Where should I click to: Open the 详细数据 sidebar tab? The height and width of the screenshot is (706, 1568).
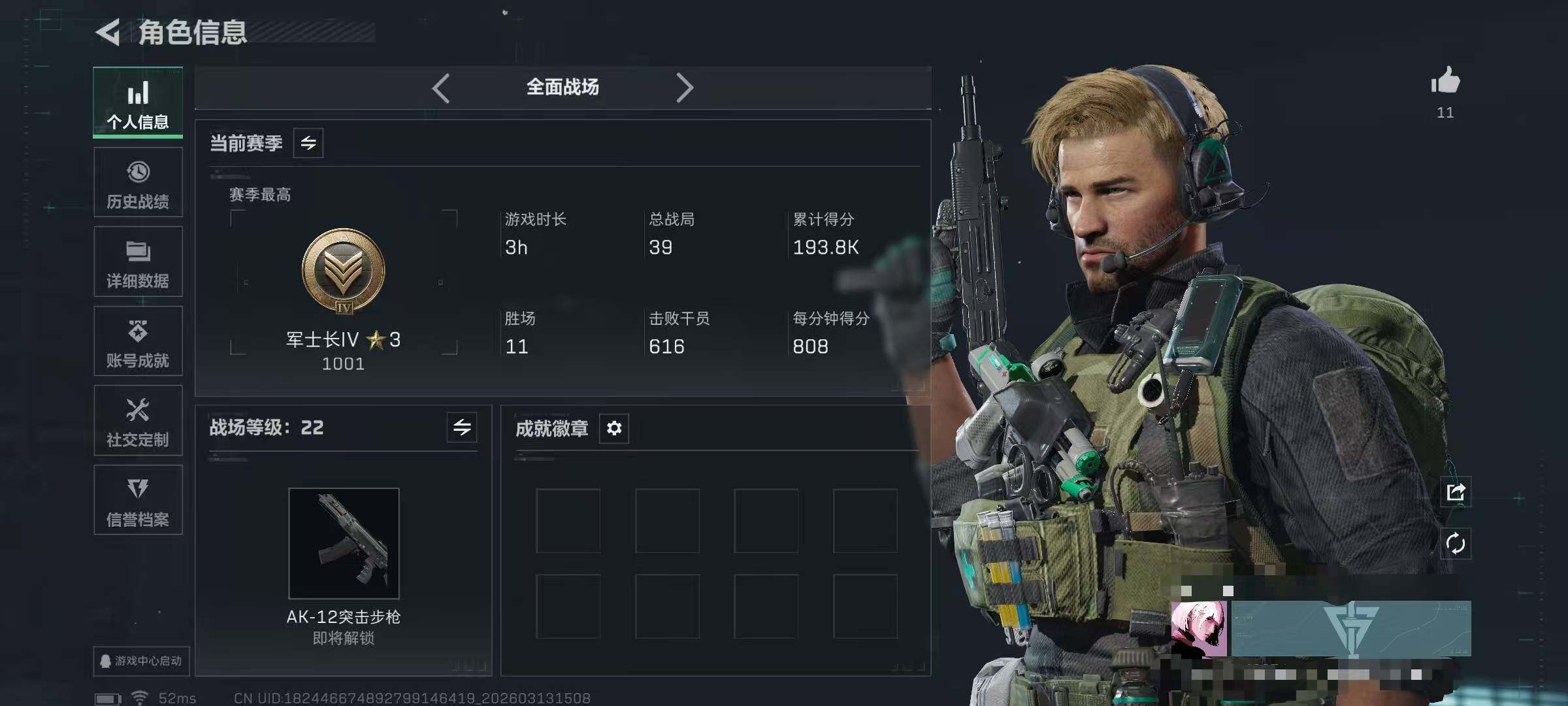click(x=138, y=261)
